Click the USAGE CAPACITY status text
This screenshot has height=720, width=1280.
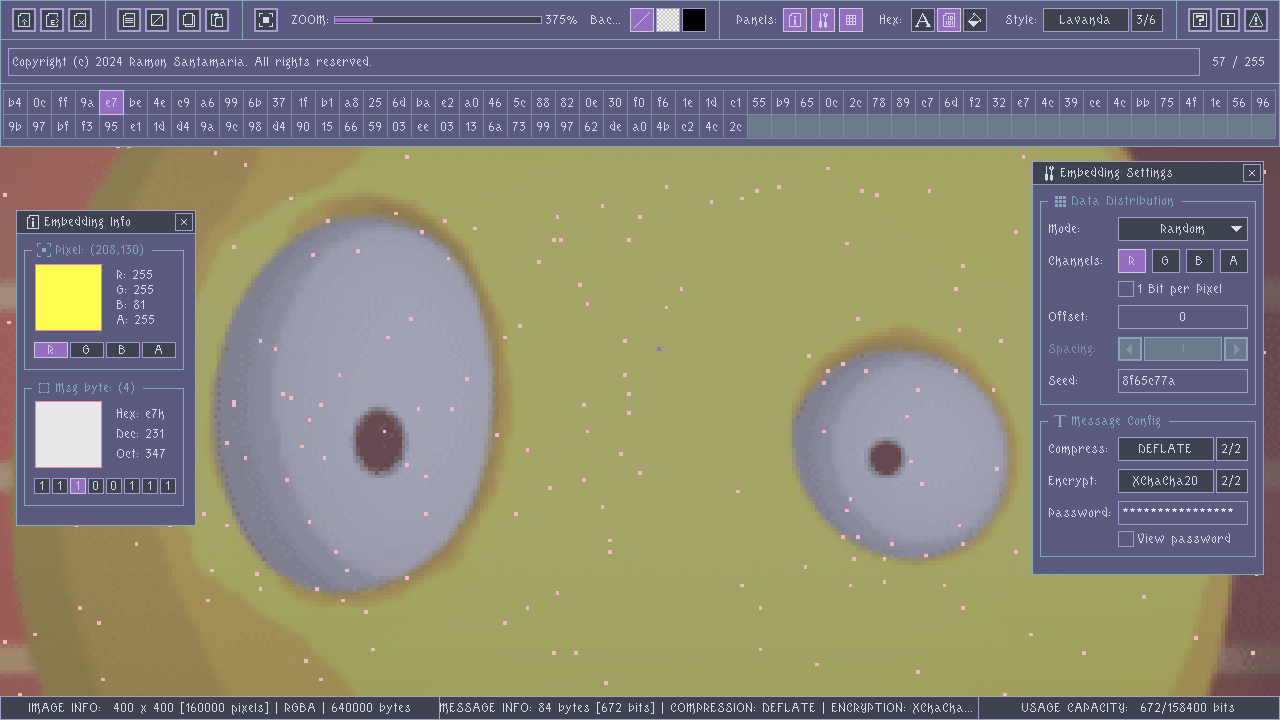1128,707
